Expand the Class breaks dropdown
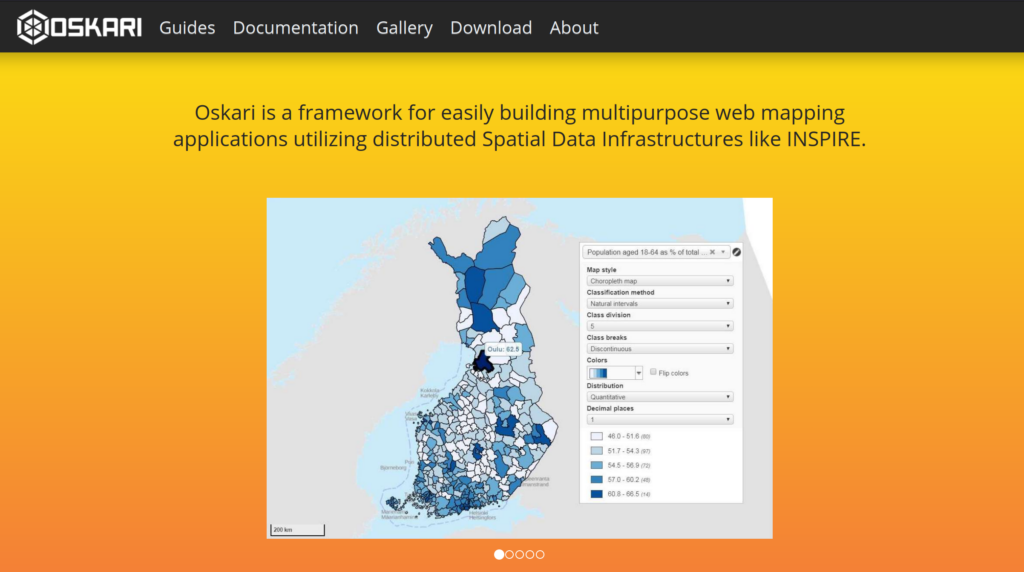 [x=660, y=349]
